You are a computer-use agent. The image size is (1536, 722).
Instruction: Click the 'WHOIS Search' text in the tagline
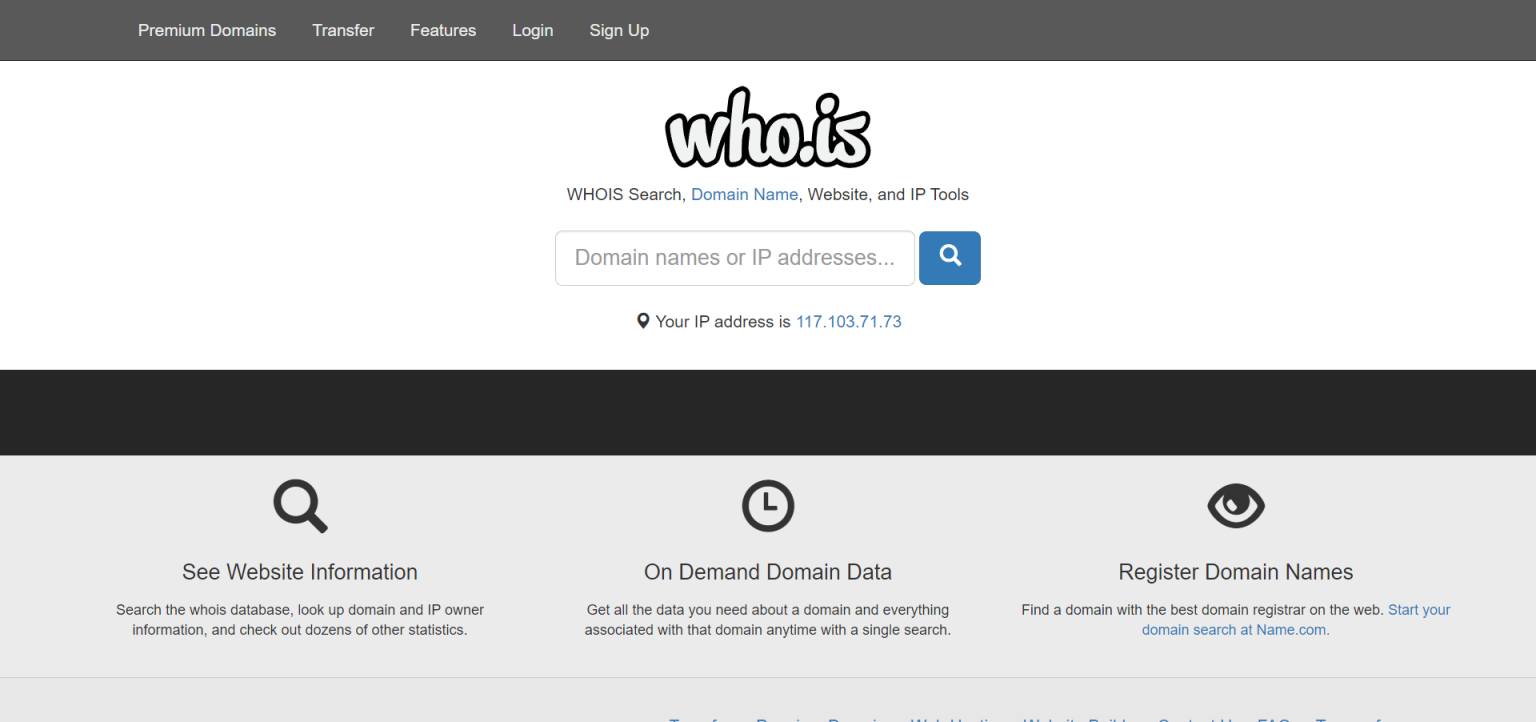(625, 194)
